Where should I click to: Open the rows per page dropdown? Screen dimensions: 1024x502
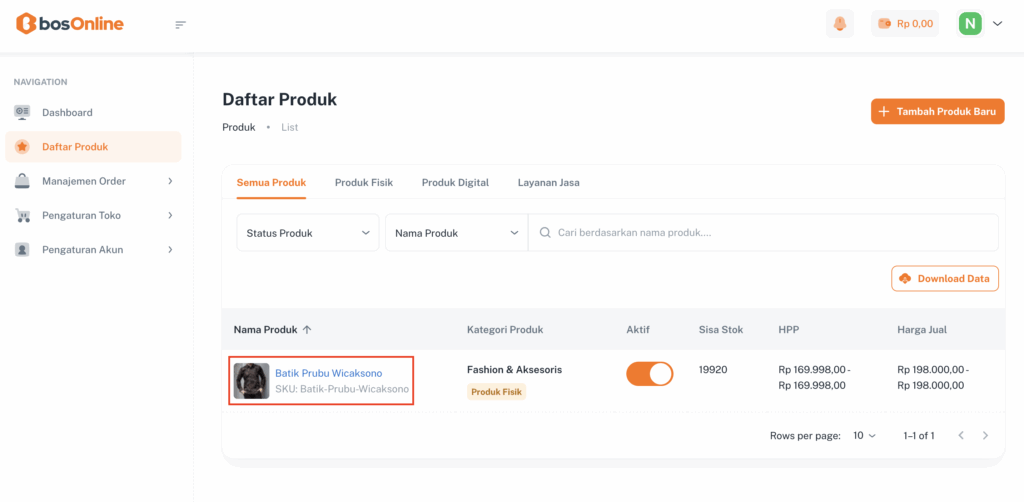[x=864, y=436]
